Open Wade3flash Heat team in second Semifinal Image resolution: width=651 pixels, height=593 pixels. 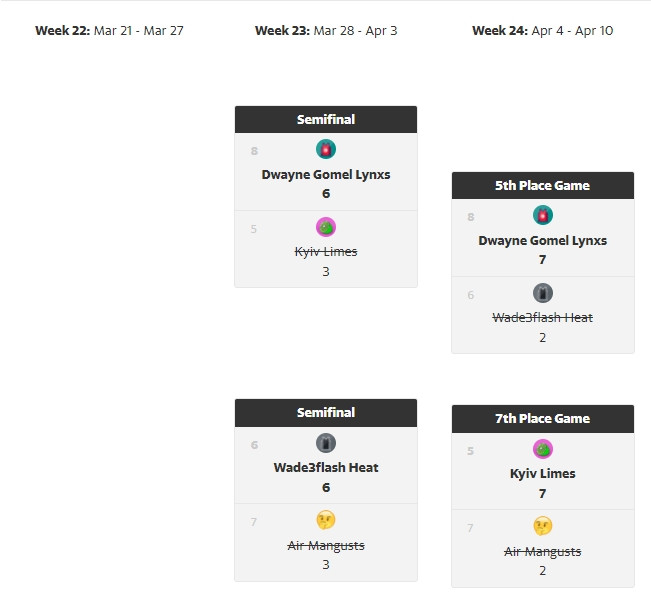click(326, 467)
